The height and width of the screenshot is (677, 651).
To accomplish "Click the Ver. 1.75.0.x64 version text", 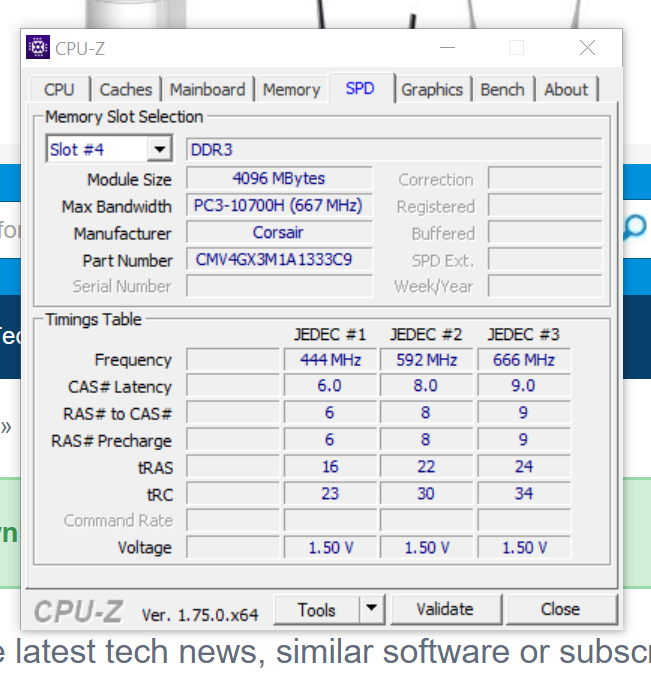I will pyautogui.click(x=200, y=614).
